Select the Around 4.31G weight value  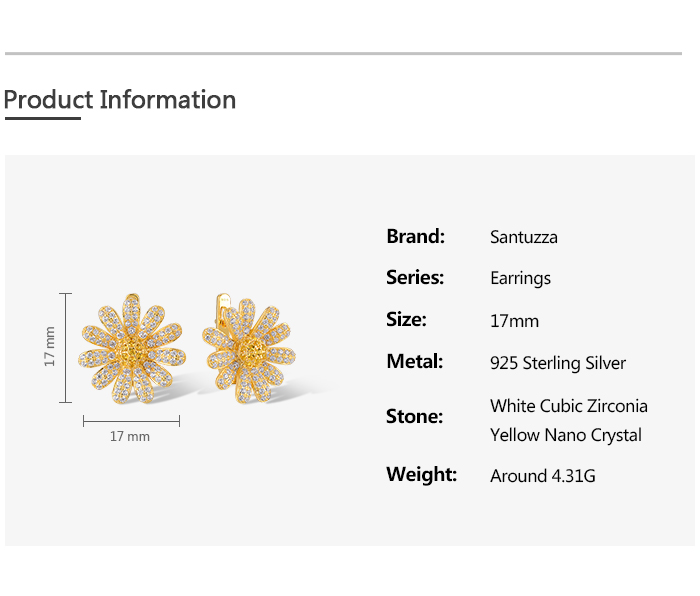[x=543, y=476]
